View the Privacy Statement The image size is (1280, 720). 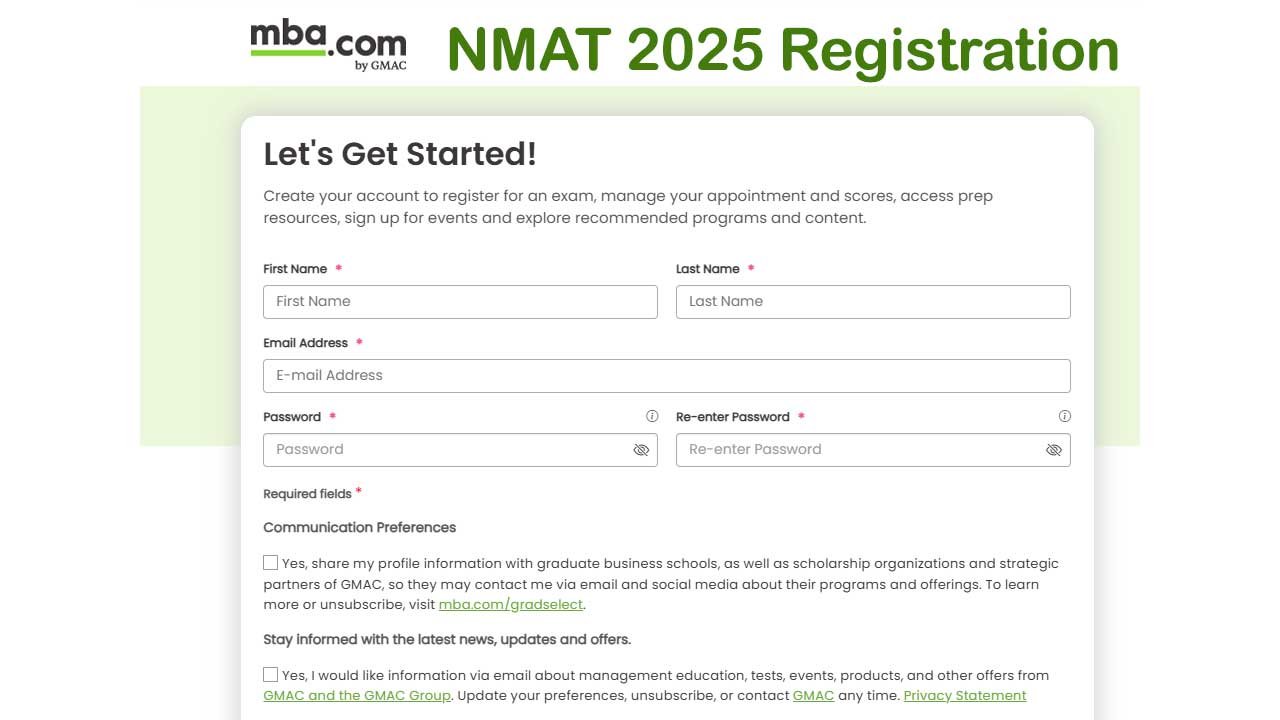point(964,695)
